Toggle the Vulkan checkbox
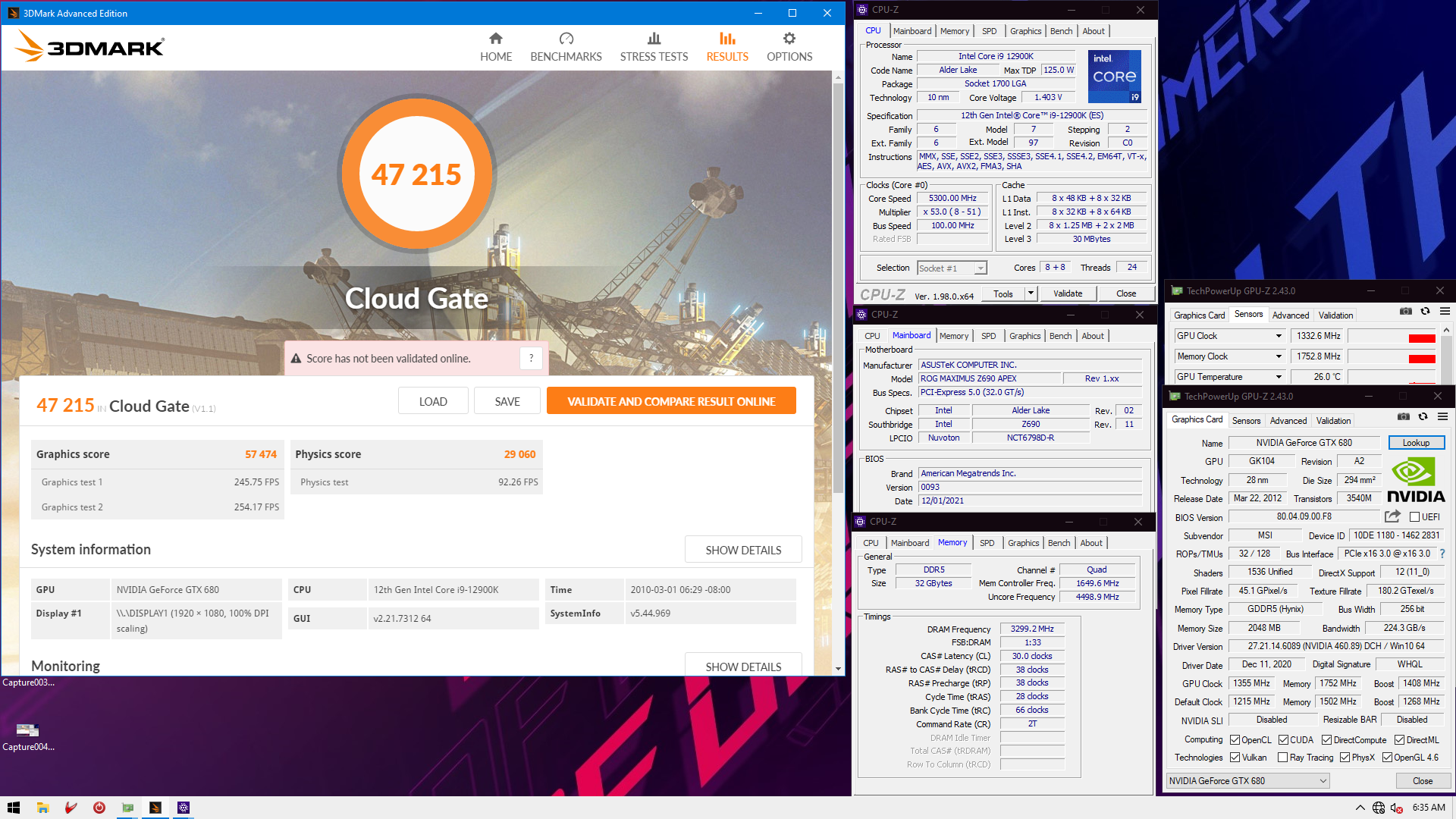The image size is (1456, 819). tap(1235, 758)
